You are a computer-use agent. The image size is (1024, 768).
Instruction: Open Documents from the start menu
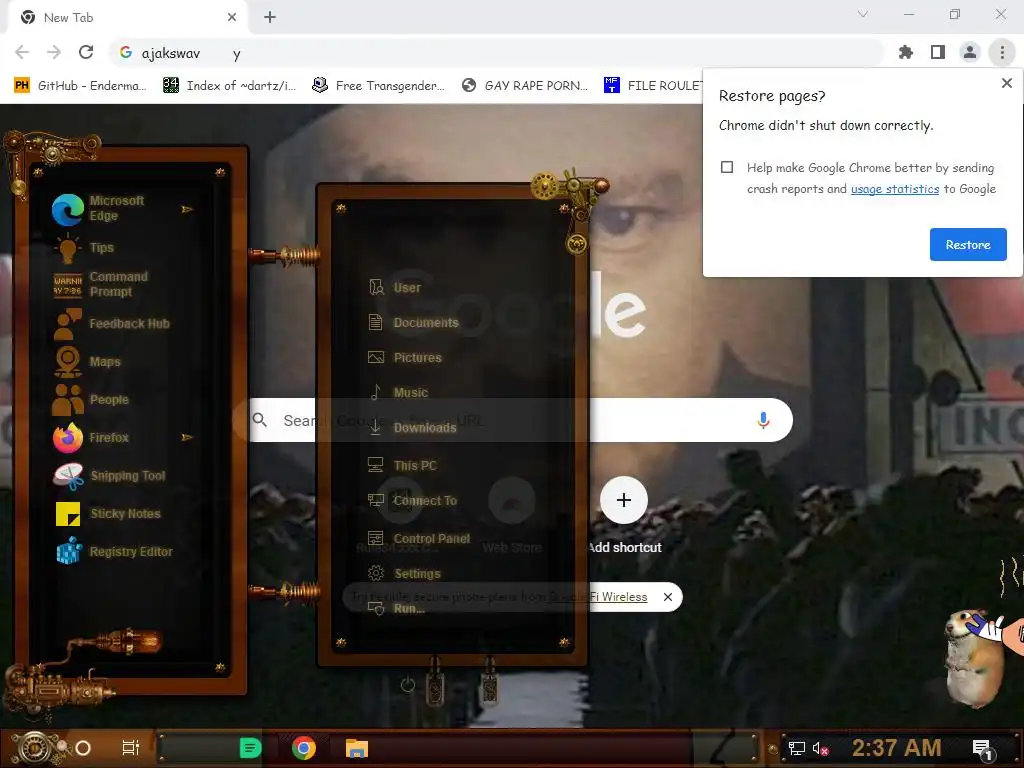413,323
